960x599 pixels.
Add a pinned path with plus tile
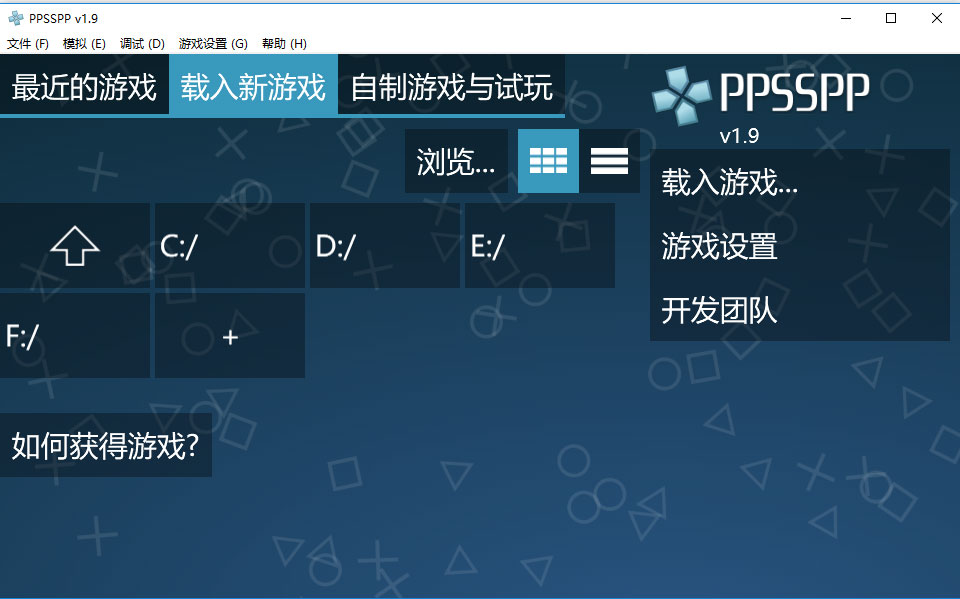[230, 336]
